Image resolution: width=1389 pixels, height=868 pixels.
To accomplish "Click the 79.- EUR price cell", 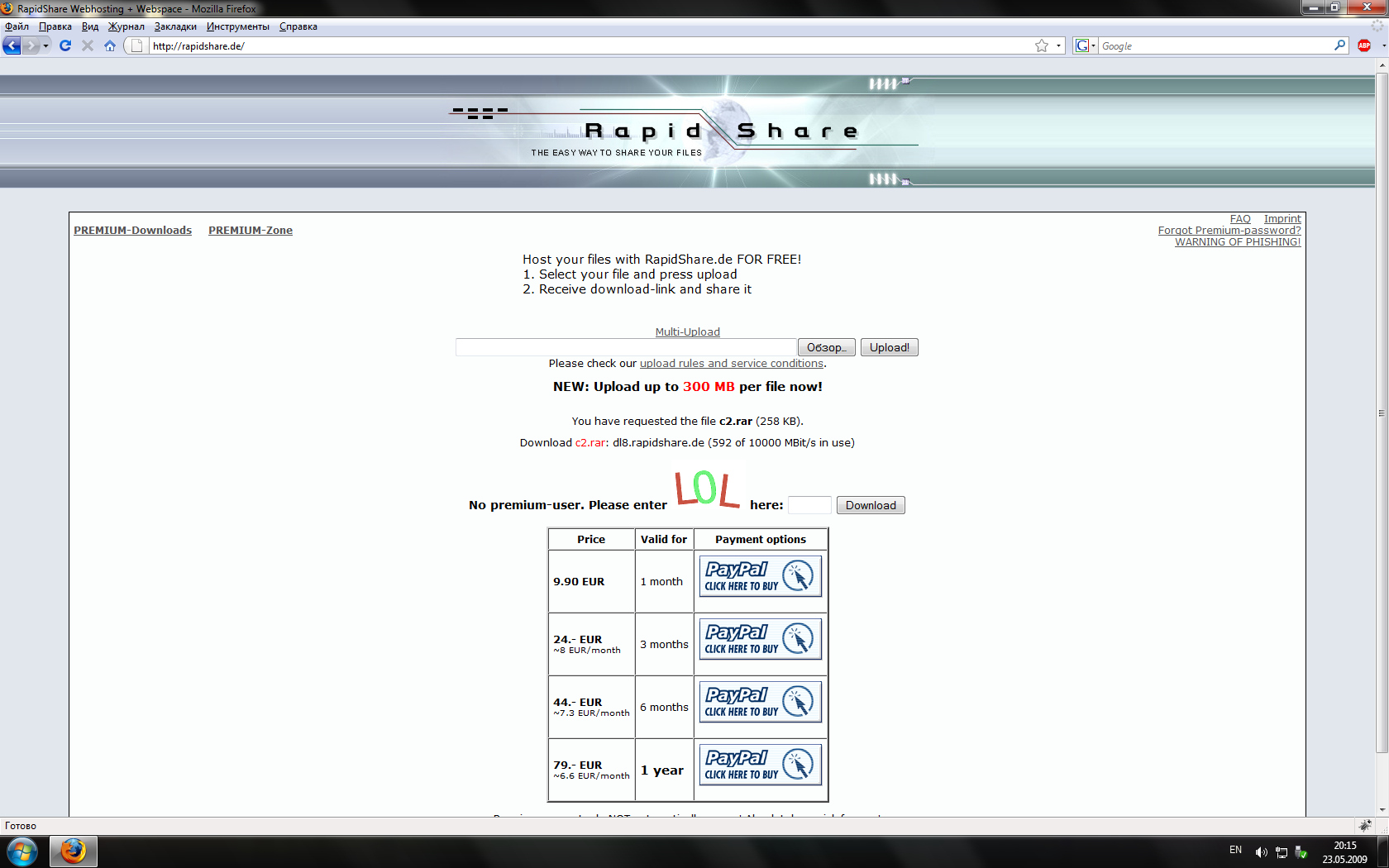I will (x=591, y=770).
